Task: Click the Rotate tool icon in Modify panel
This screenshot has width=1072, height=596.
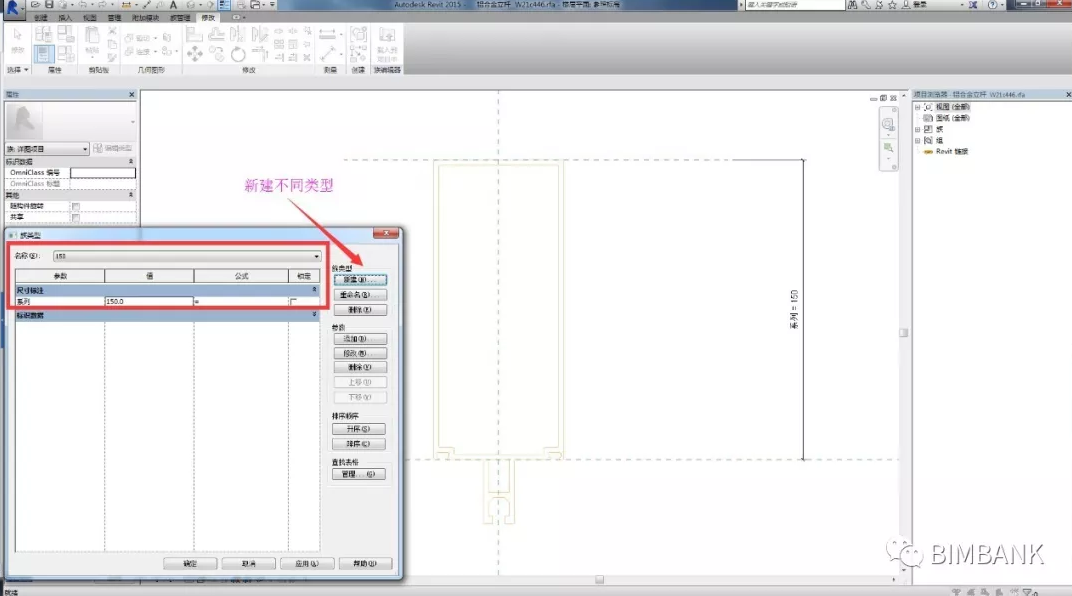Action: [x=237, y=53]
